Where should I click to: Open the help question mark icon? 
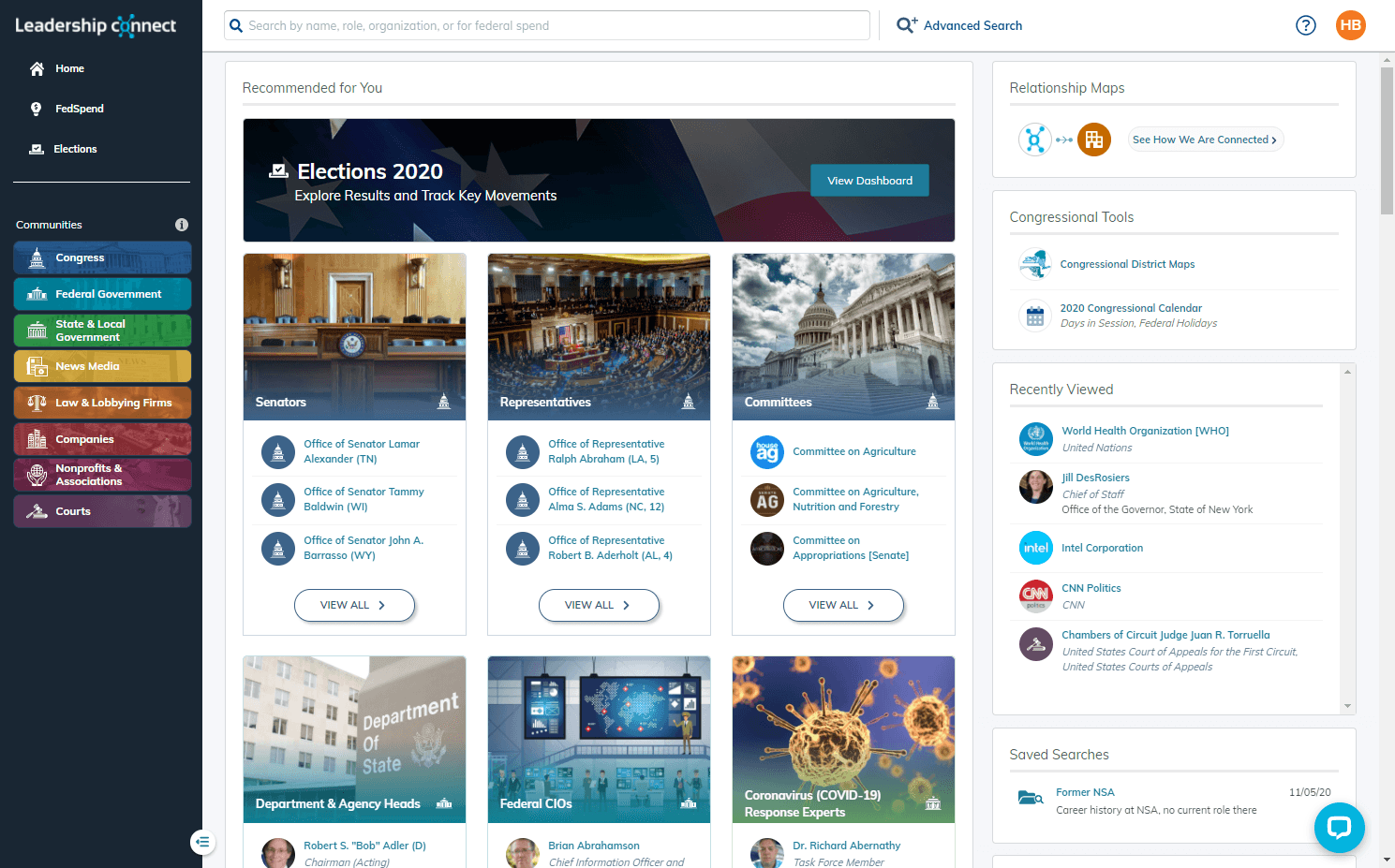1306,25
